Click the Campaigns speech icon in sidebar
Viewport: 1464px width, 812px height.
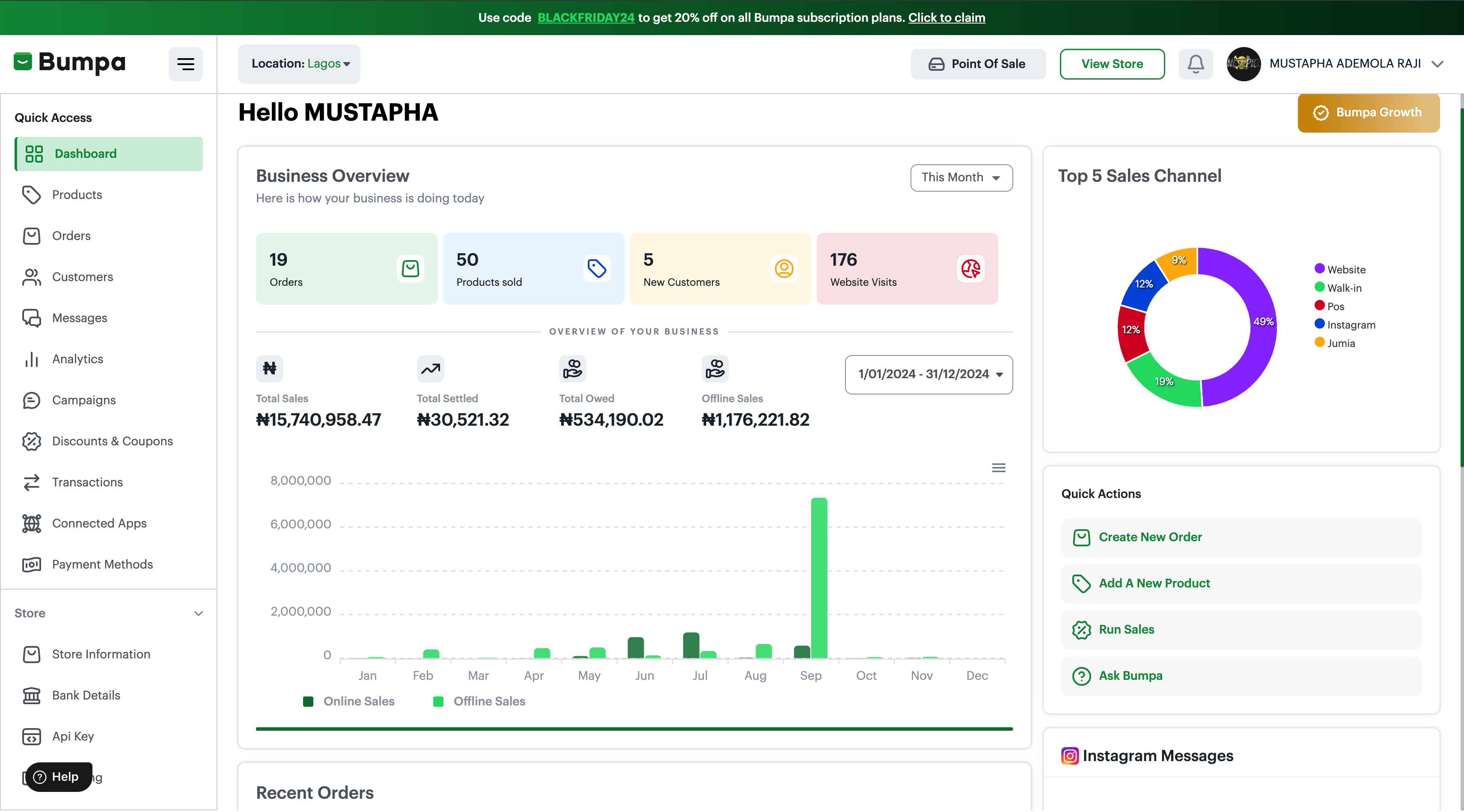tap(31, 400)
